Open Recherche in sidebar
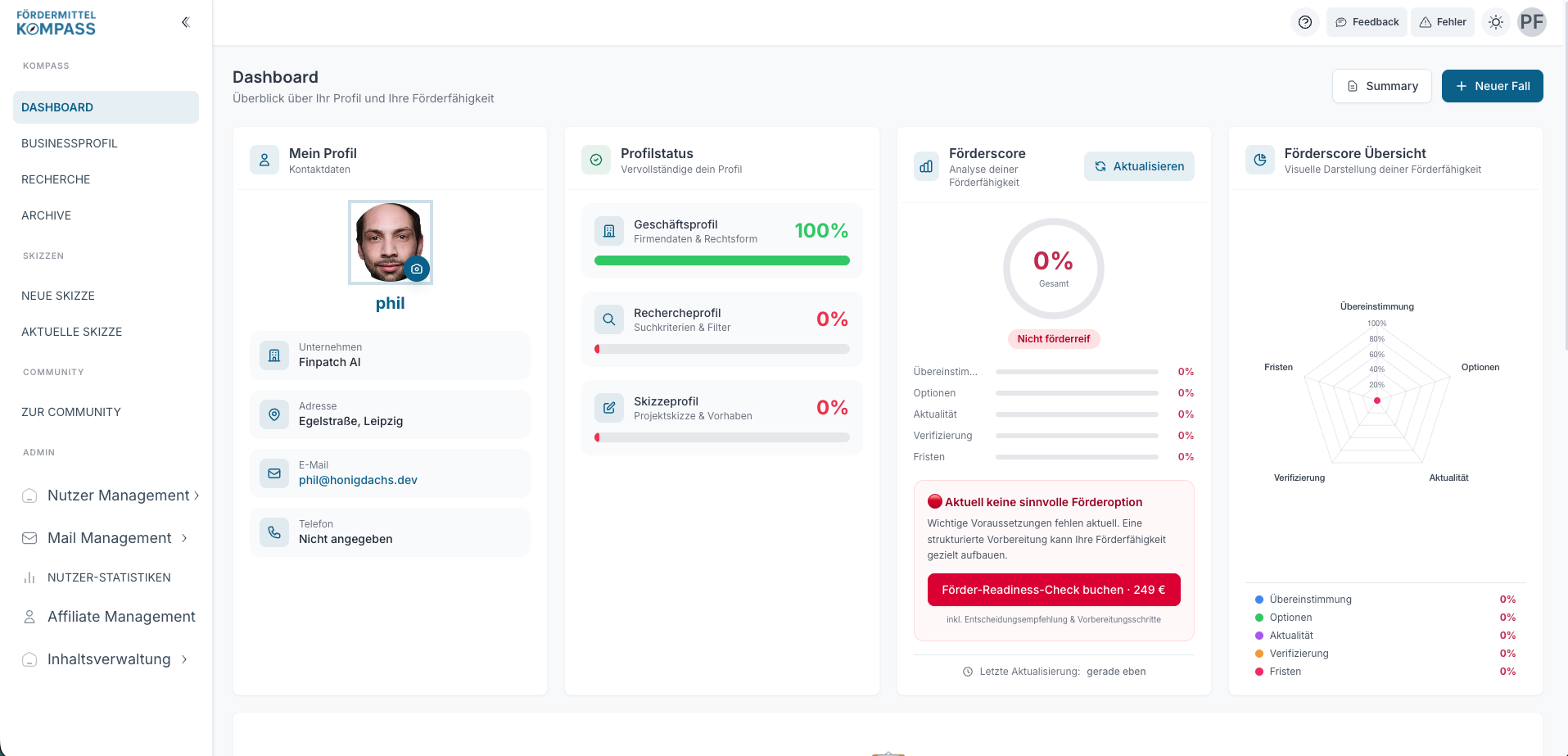The width and height of the screenshot is (1568, 756). 106,179
